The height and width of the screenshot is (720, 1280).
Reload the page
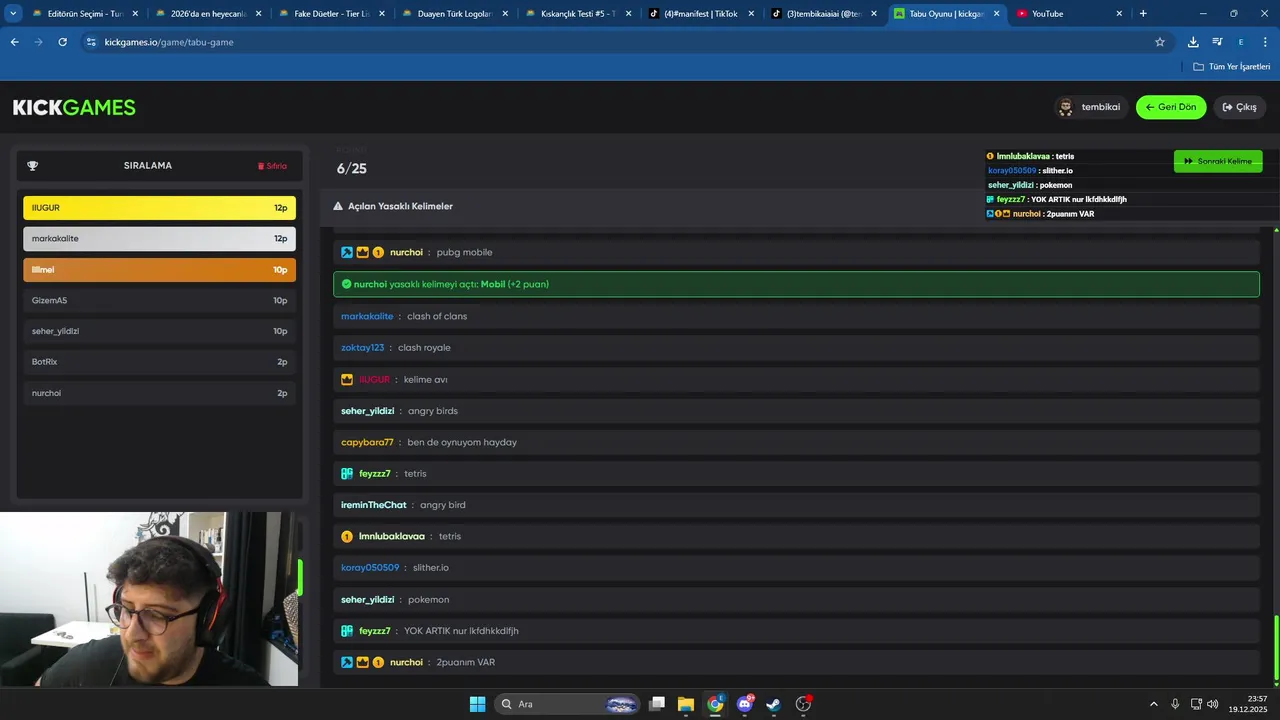[x=62, y=42]
